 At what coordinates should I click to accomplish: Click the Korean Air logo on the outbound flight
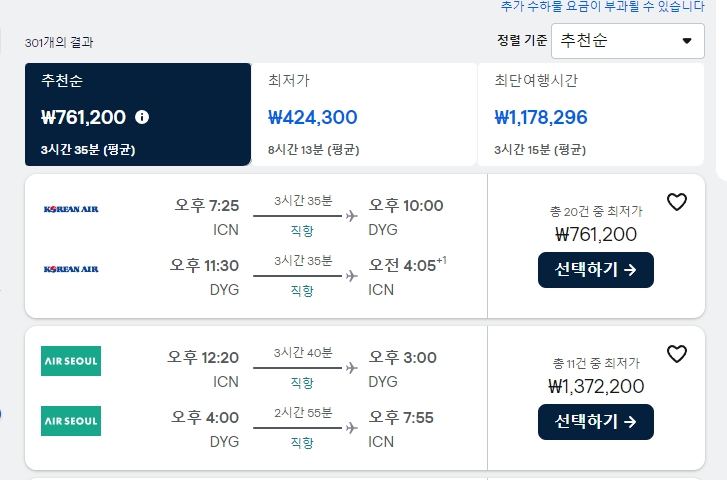click(71, 209)
